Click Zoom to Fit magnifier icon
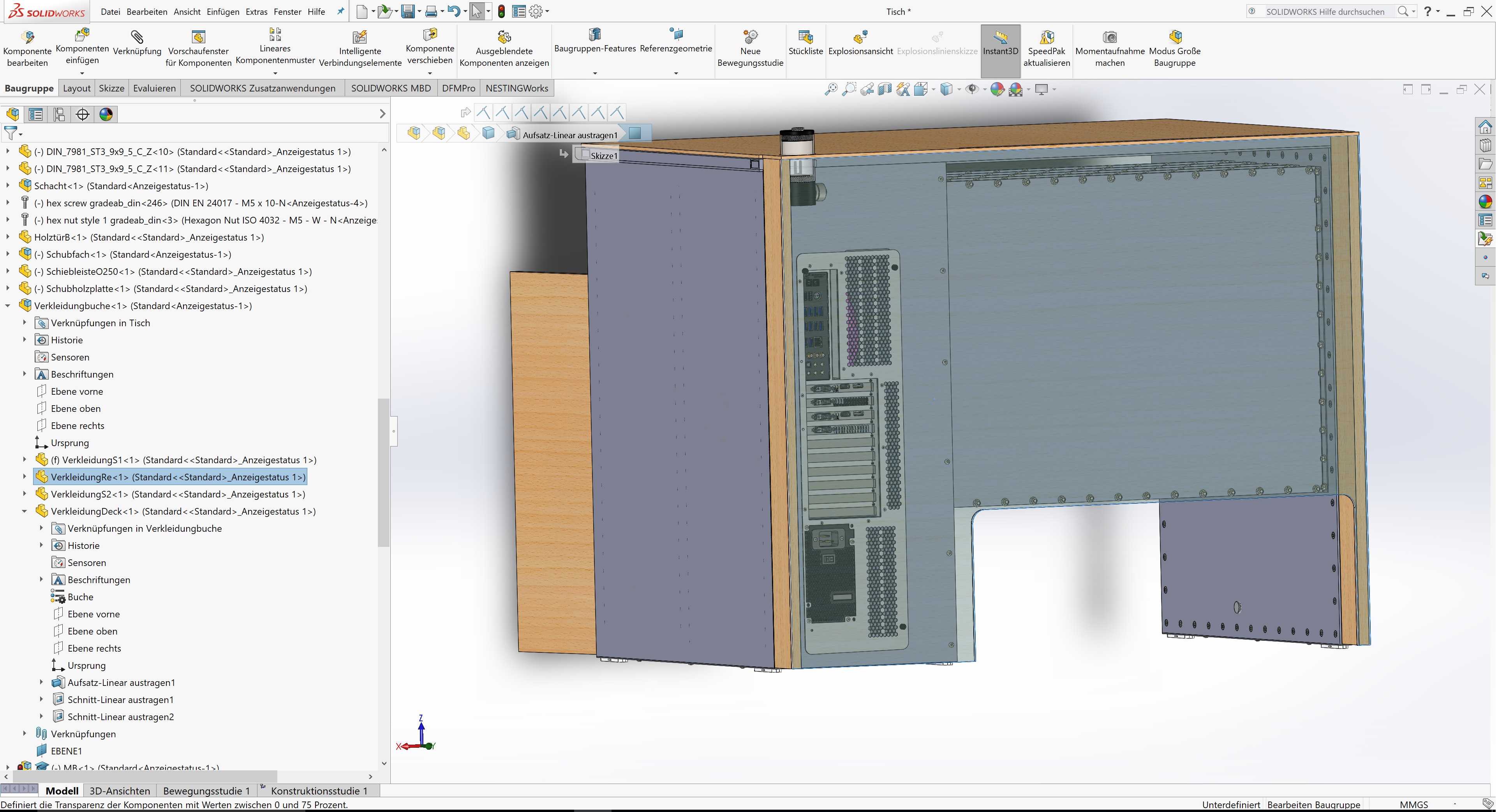This screenshot has width=1498, height=812. [831, 89]
